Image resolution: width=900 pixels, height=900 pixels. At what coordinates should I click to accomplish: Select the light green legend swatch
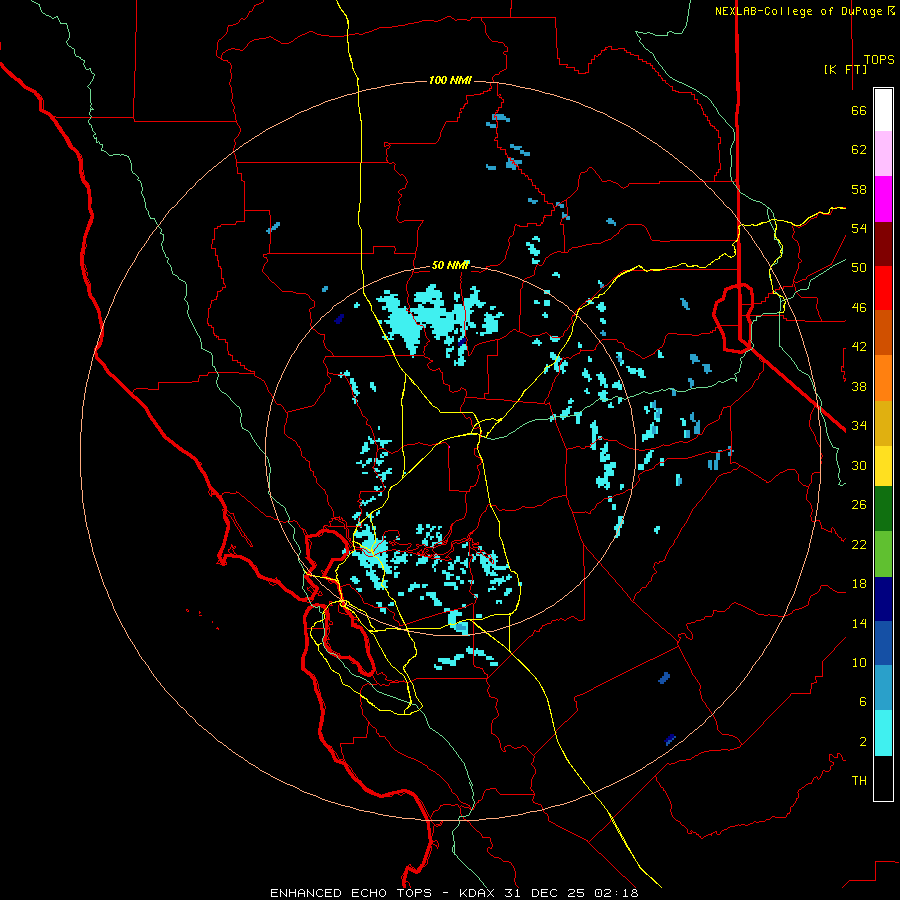[x=883, y=554]
